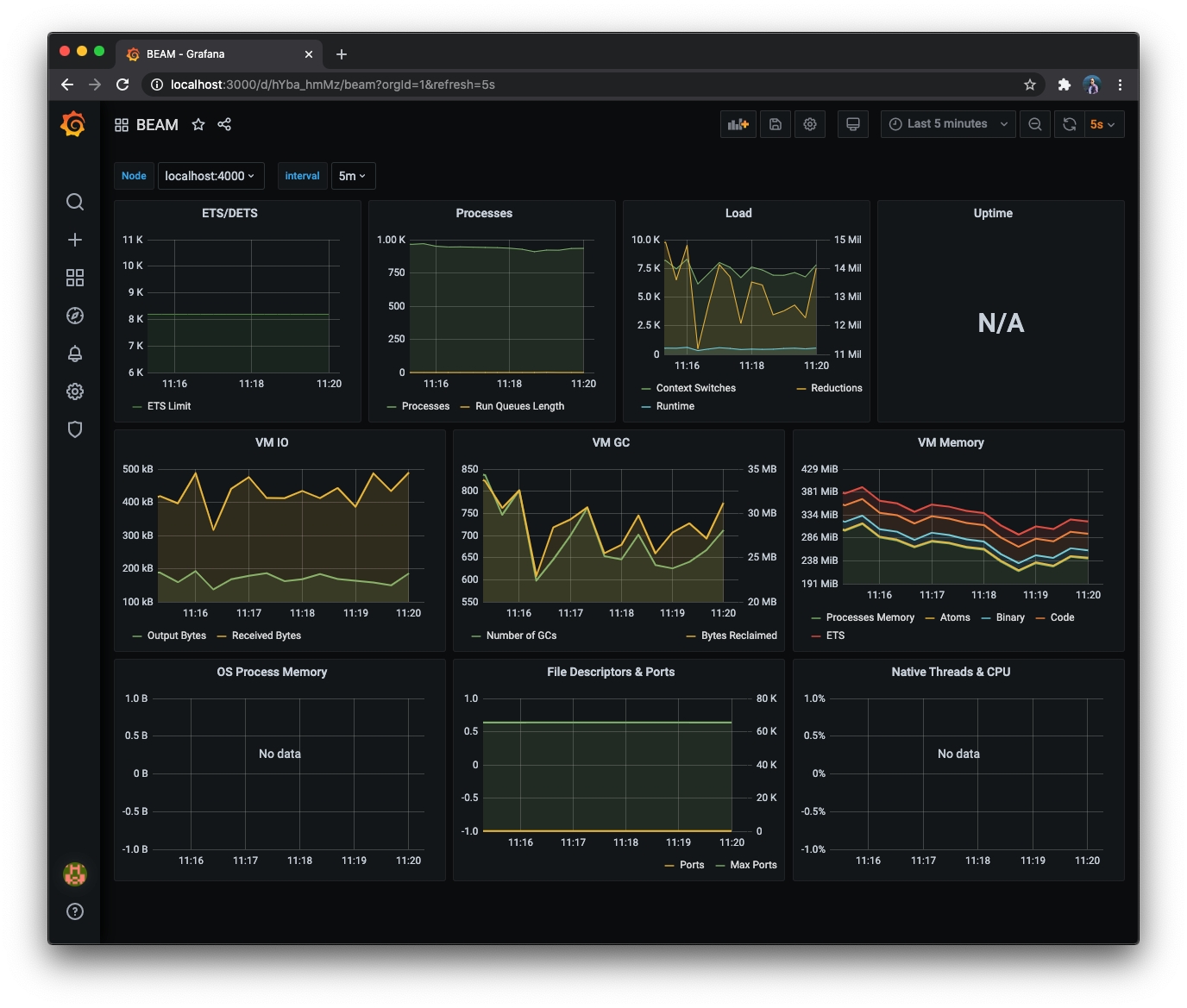Open the Explore compass icon in sidebar
Viewport: 1187px width, 1008px height.
(75, 316)
